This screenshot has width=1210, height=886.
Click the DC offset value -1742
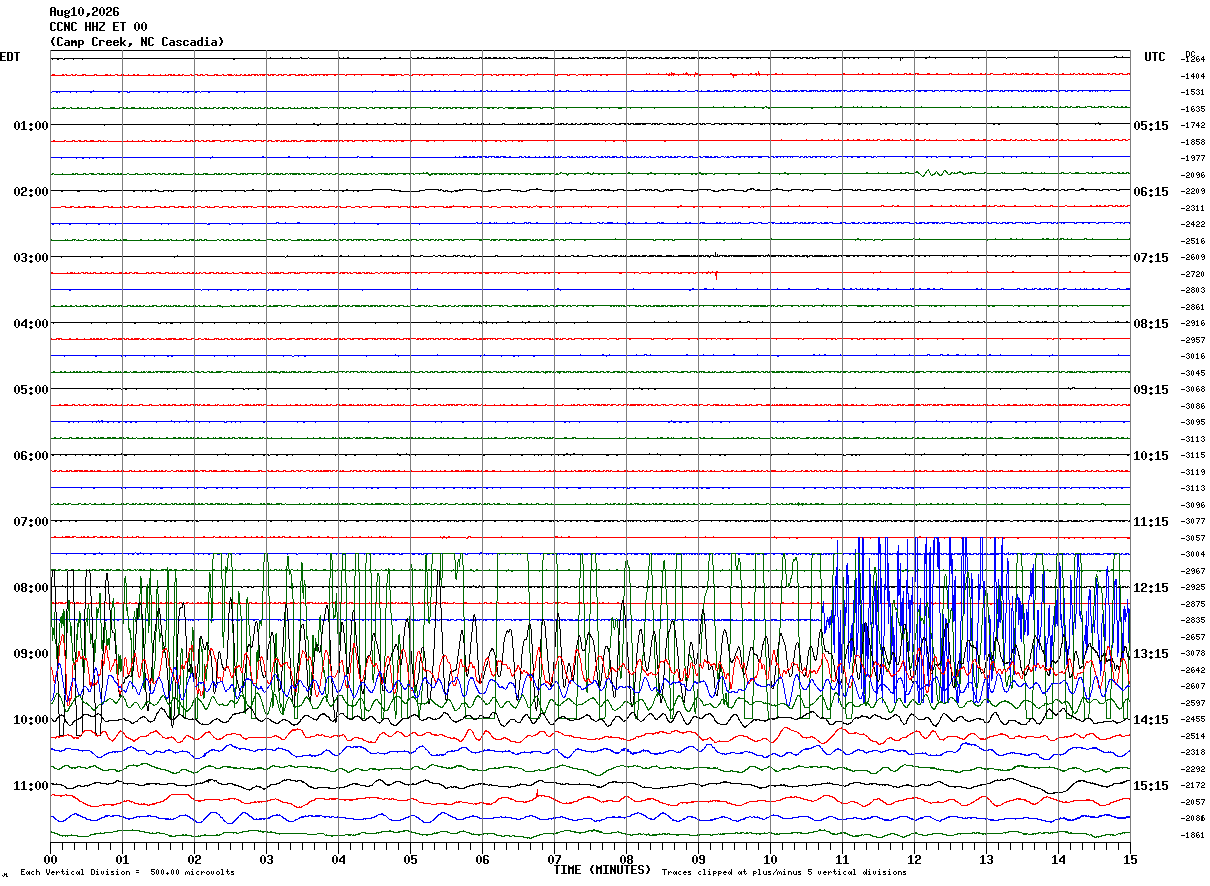click(x=1192, y=125)
